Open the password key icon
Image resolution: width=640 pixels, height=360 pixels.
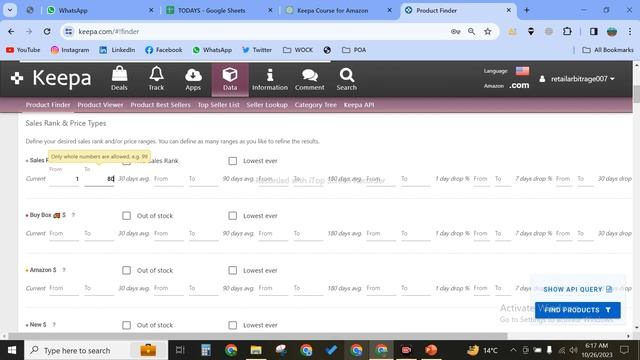(x=456, y=31)
